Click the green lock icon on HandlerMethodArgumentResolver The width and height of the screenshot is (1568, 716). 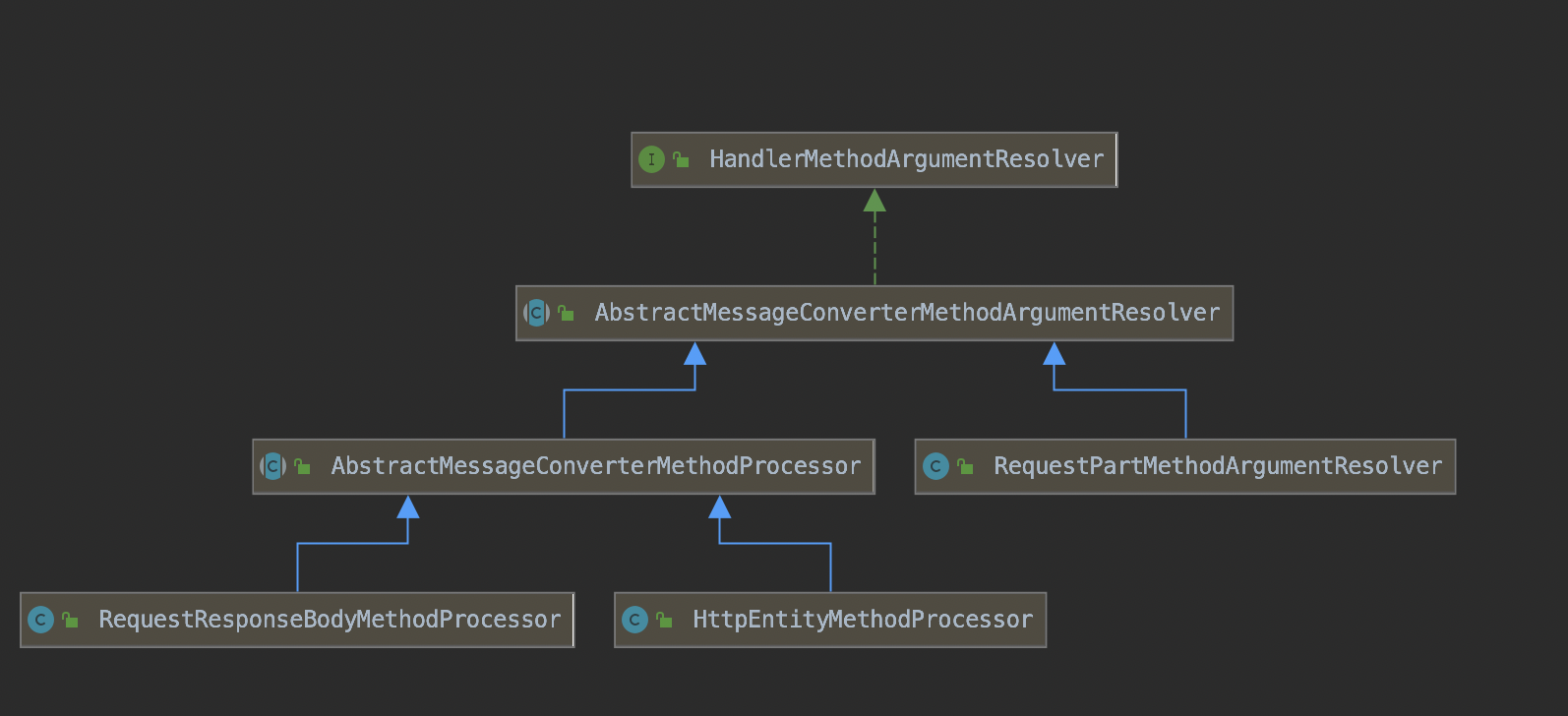(x=681, y=159)
